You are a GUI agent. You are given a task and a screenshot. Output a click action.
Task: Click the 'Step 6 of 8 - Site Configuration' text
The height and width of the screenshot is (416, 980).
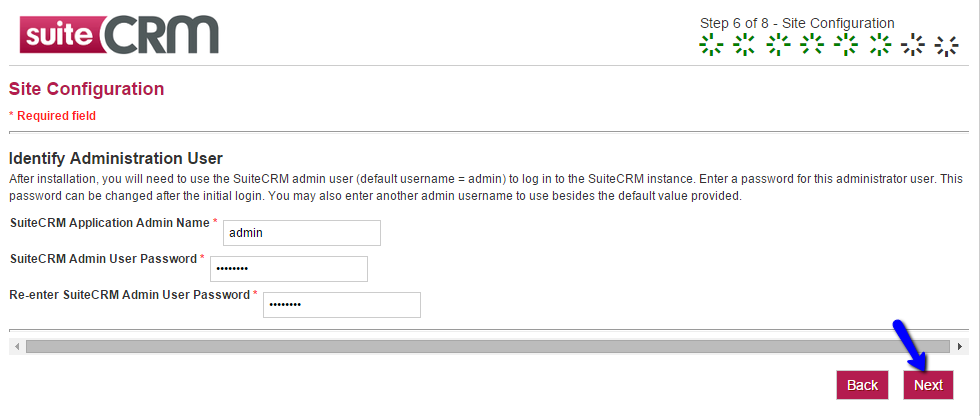point(797,23)
